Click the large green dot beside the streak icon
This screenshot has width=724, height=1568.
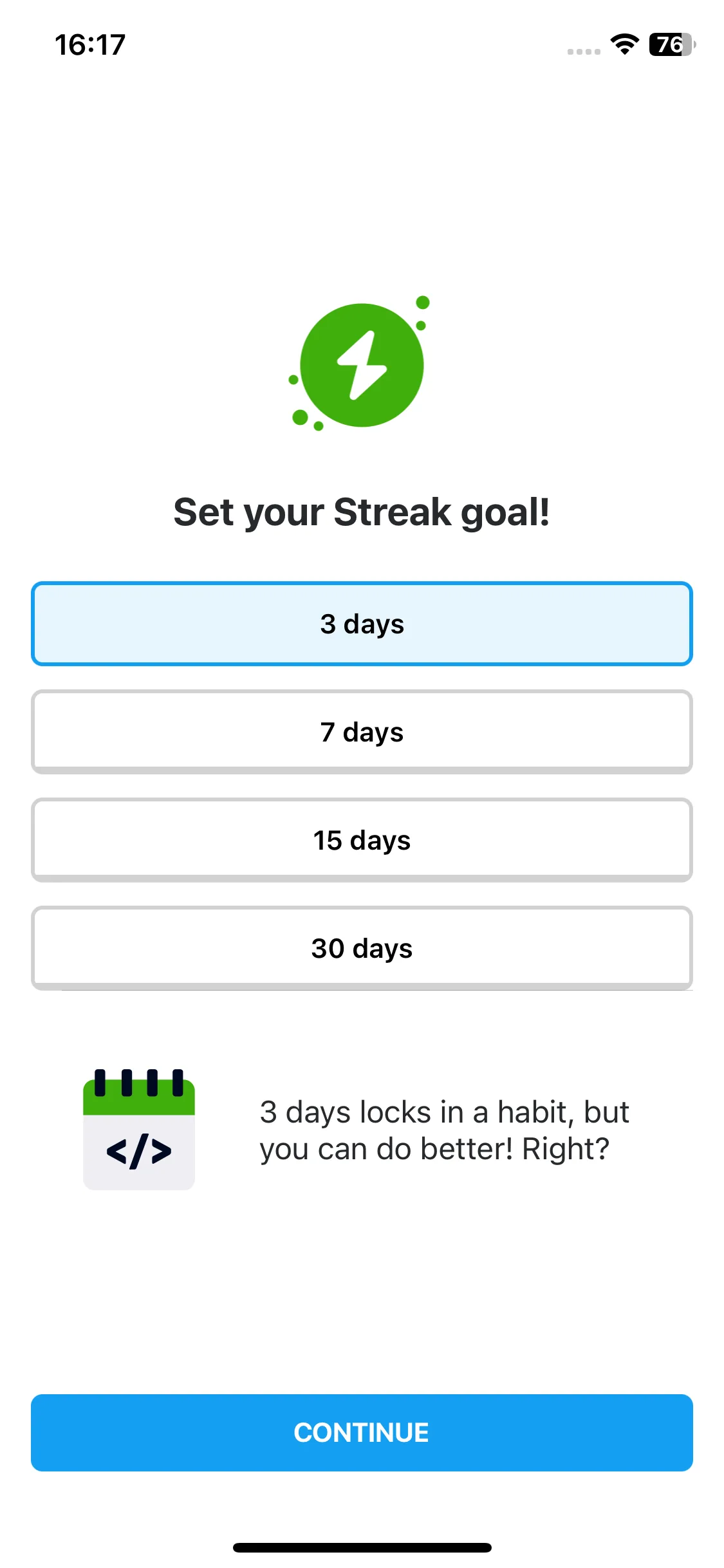click(x=300, y=417)
